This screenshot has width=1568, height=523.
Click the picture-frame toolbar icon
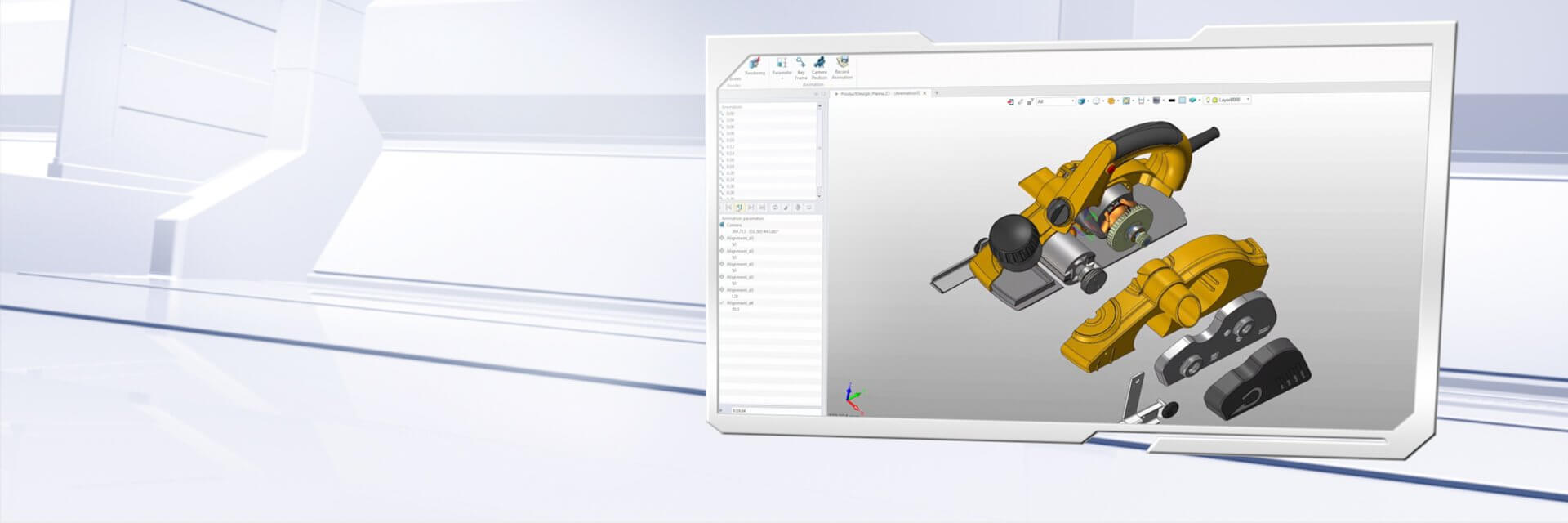1126,101
